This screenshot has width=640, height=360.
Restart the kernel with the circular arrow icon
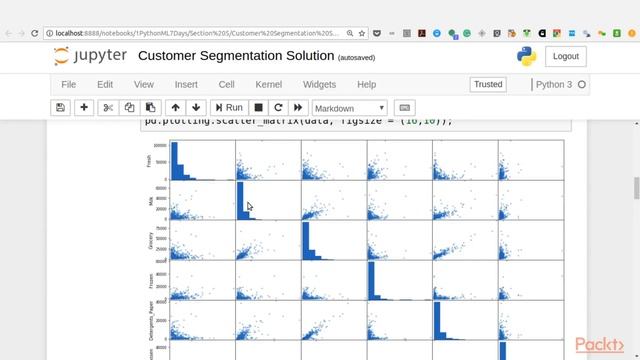tap(278, 108)
